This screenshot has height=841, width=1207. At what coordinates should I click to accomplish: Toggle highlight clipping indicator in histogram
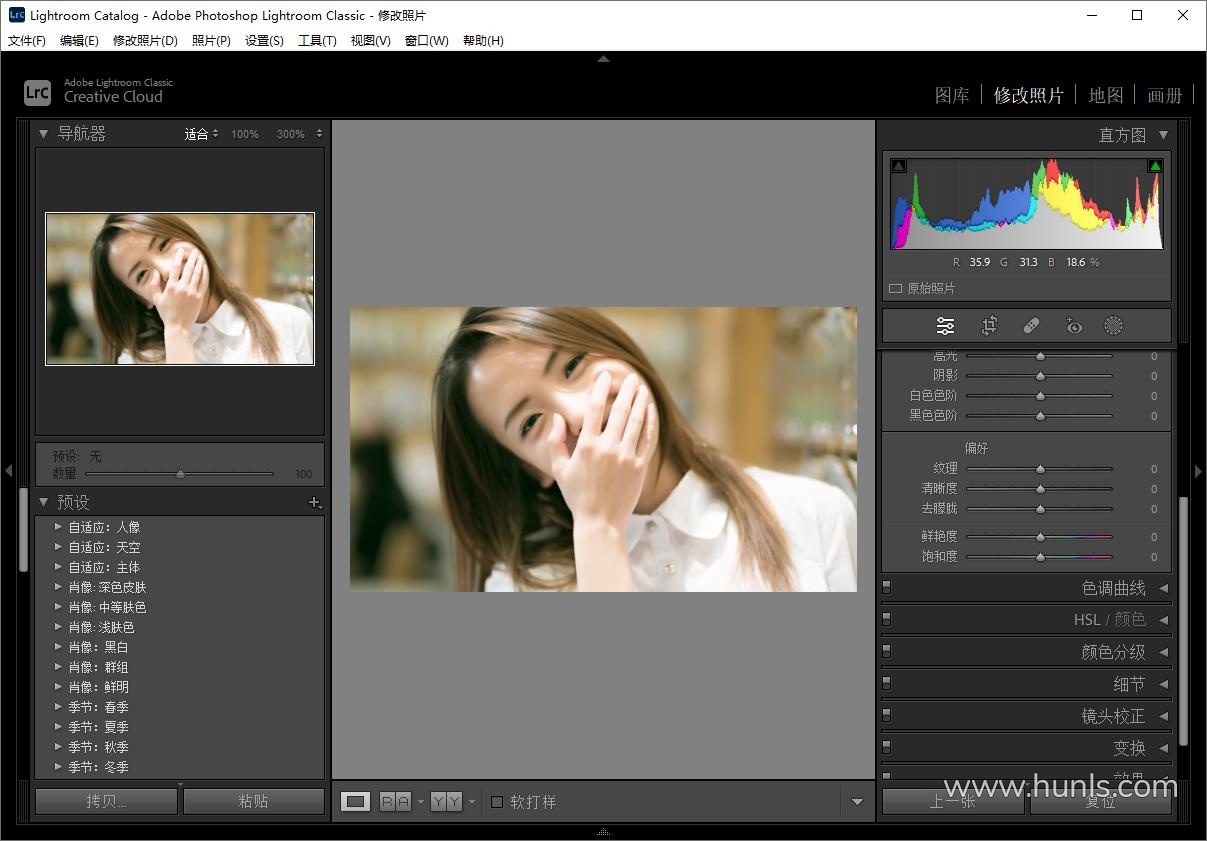click(1155, 166)
